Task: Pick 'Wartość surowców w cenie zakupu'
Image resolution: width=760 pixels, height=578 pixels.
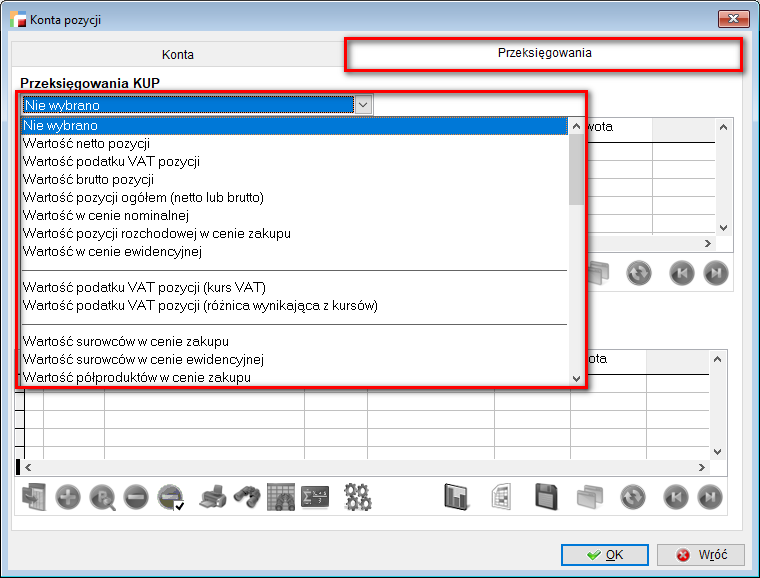Action: [x=125, y=341]
